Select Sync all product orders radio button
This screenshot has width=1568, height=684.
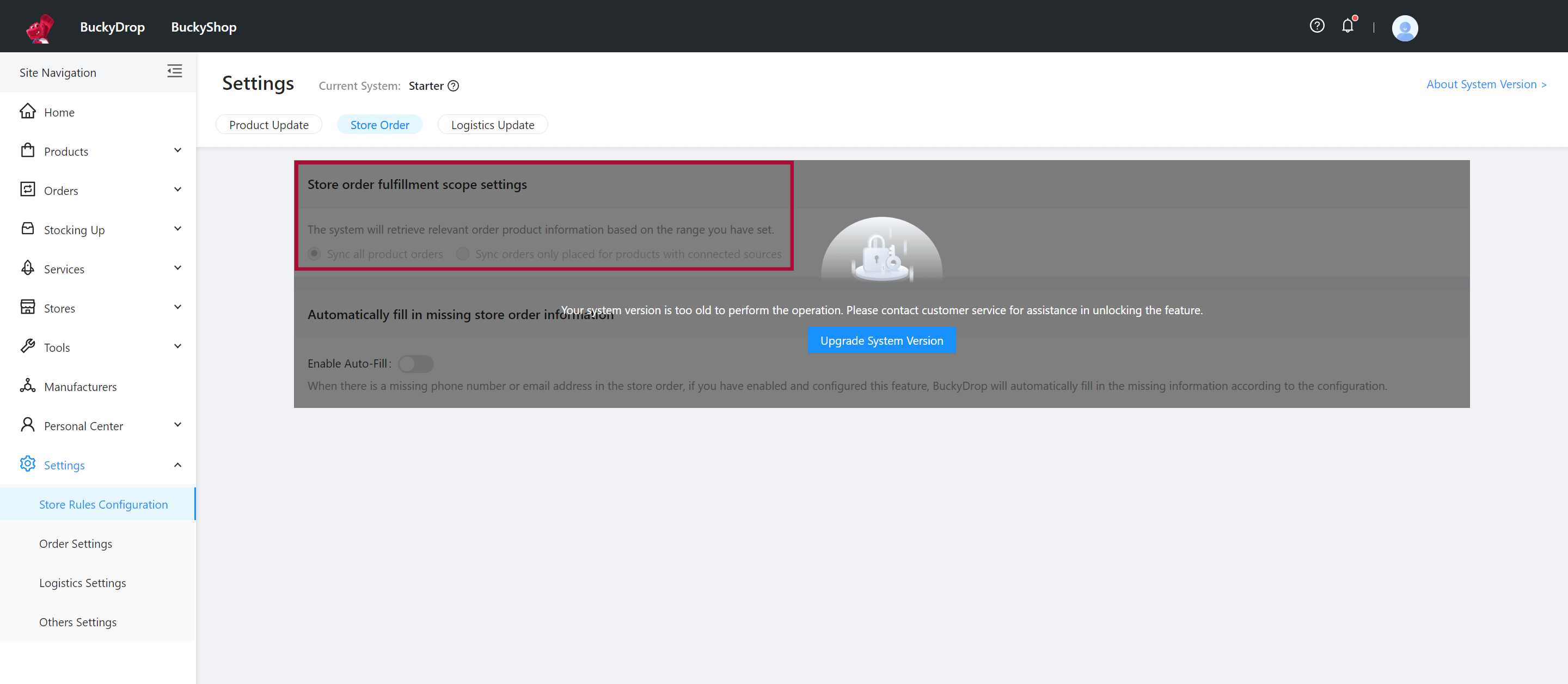click(314, 253)
